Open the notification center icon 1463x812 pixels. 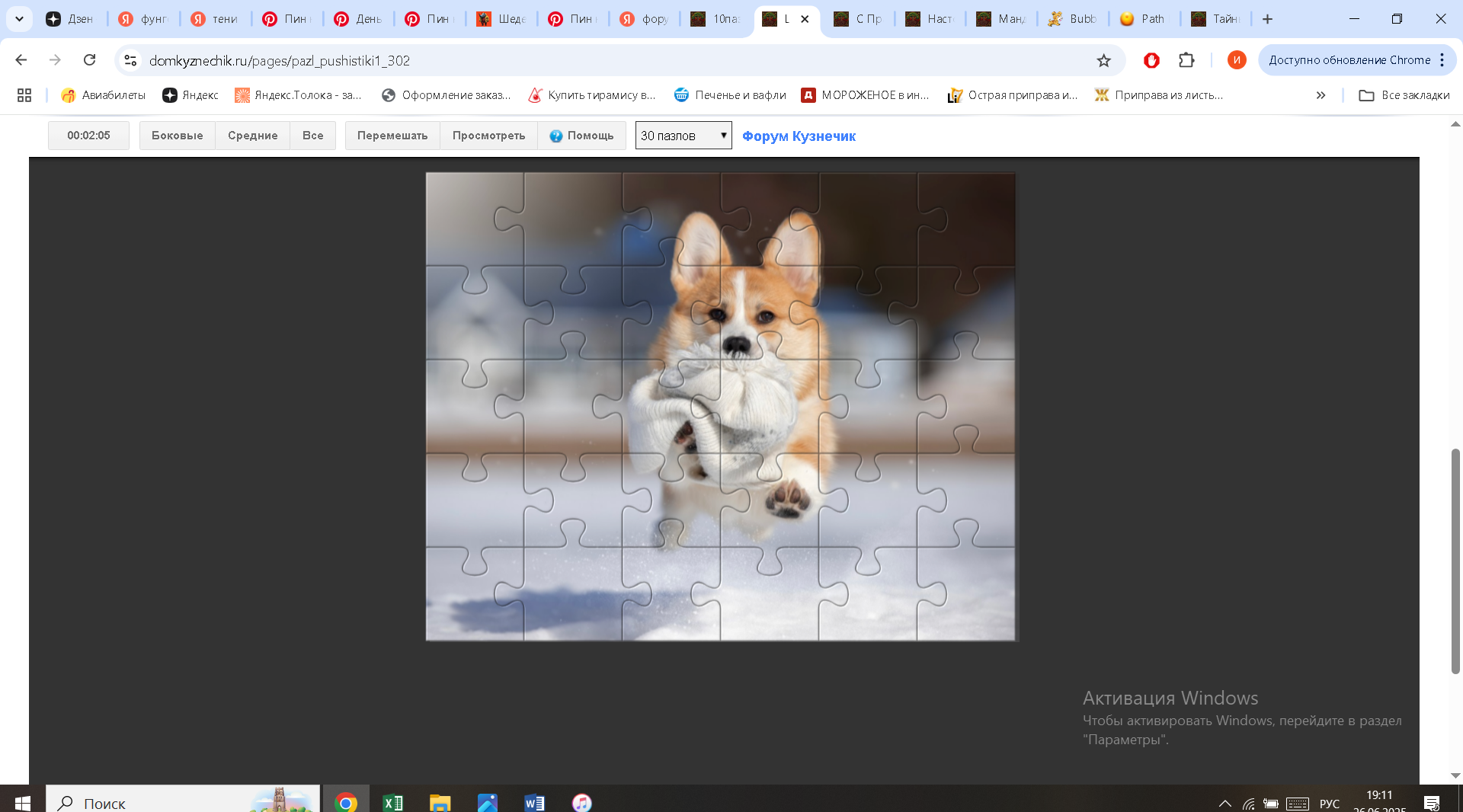pyautogui.click(x=1432, y=803)
